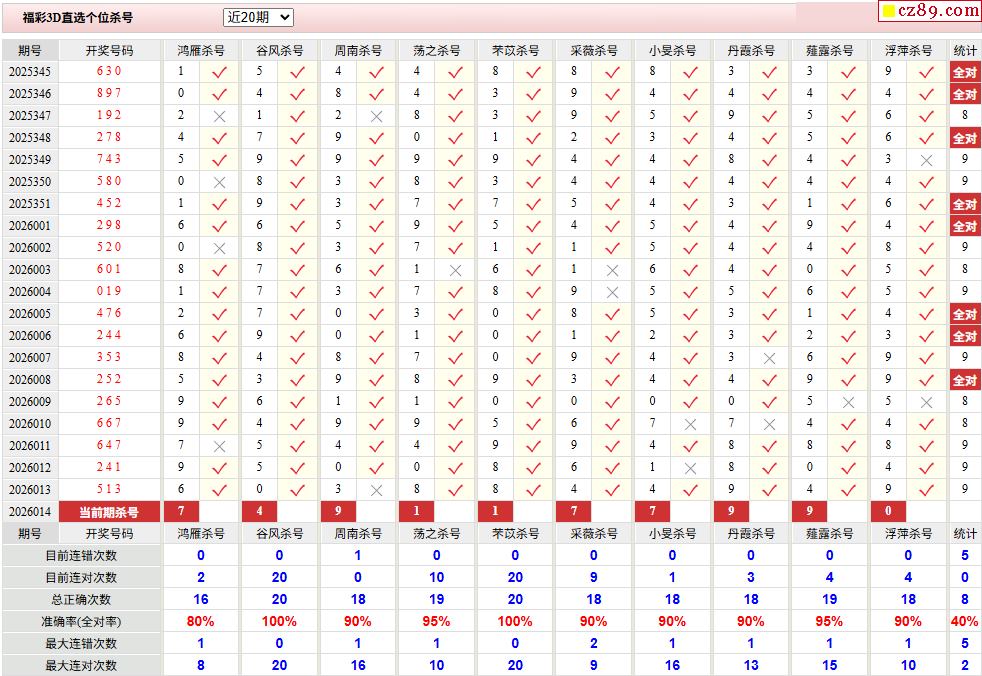
Task: Click the red checkmark for 谷风杀号 in row 2025345
Action: click(297, 72)
